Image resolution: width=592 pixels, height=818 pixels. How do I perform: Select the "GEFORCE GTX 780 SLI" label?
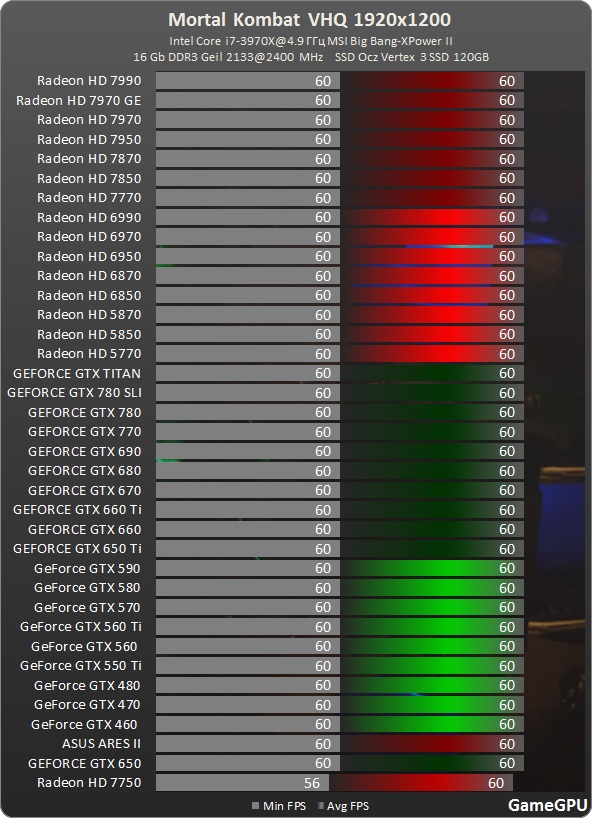[x=74, y=392]
